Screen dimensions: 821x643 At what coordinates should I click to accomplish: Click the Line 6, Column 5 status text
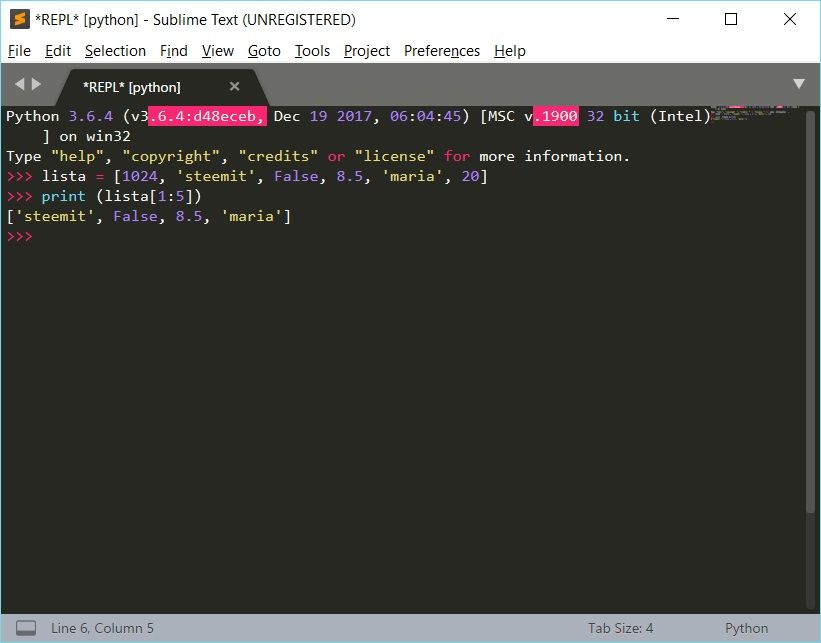[x=102, y=628]
